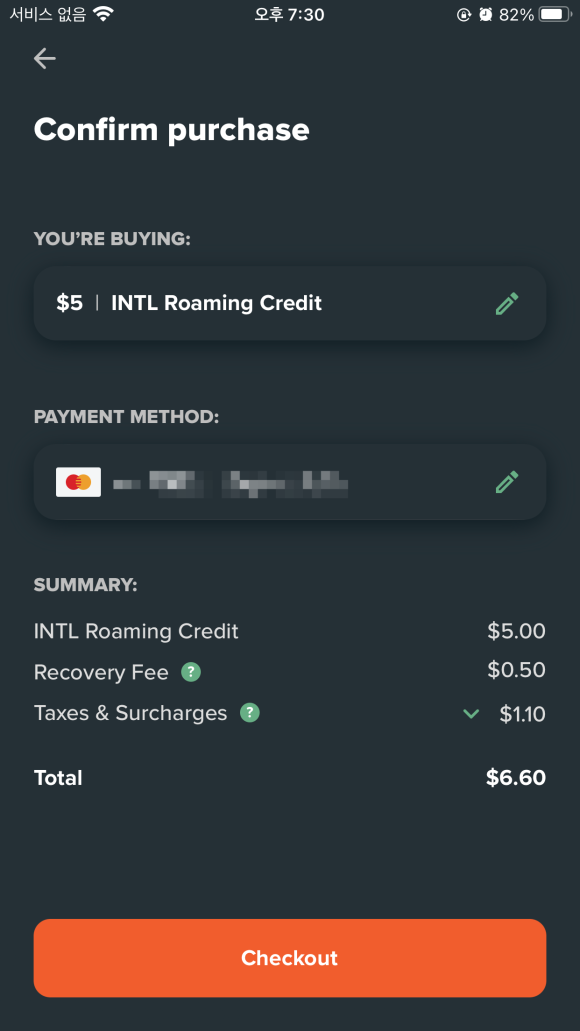Viewport: 580px width, 1031px height.
Task: Select the $5 INTL Roaming Credit card
Action: pyautogui.click(x=290, y=303)
